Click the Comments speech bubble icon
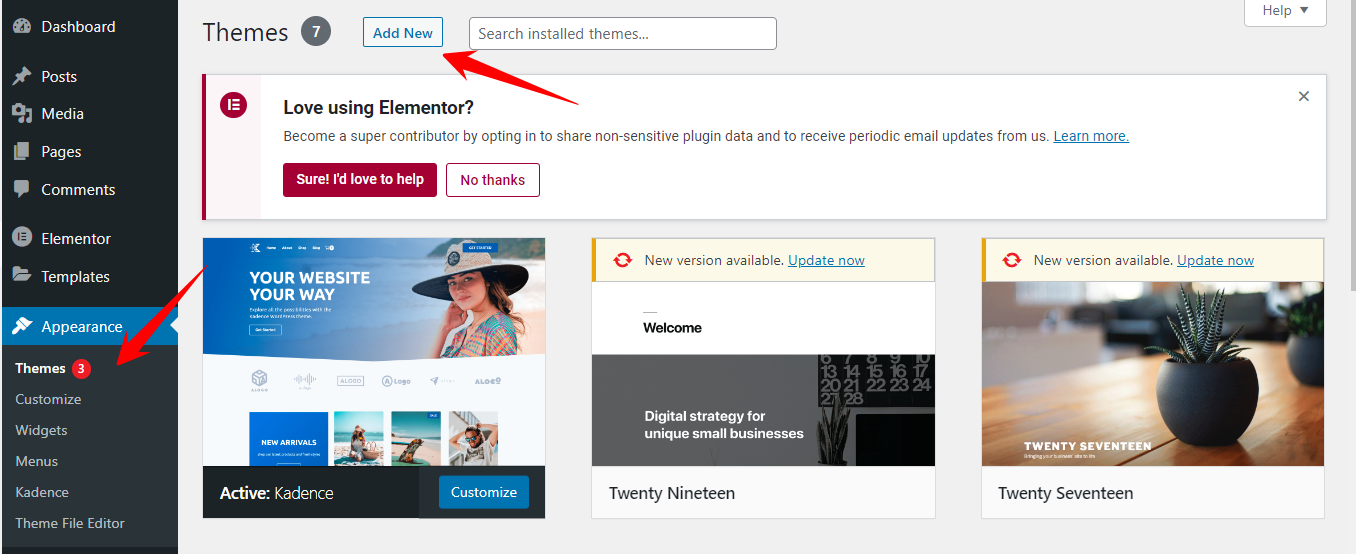 pyautogui.click(x=22, y=189)
